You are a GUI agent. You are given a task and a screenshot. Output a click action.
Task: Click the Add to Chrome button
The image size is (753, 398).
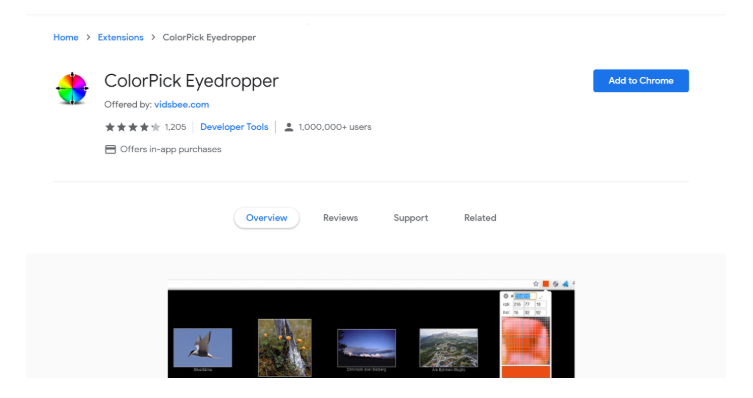click(x=641, y=81)
